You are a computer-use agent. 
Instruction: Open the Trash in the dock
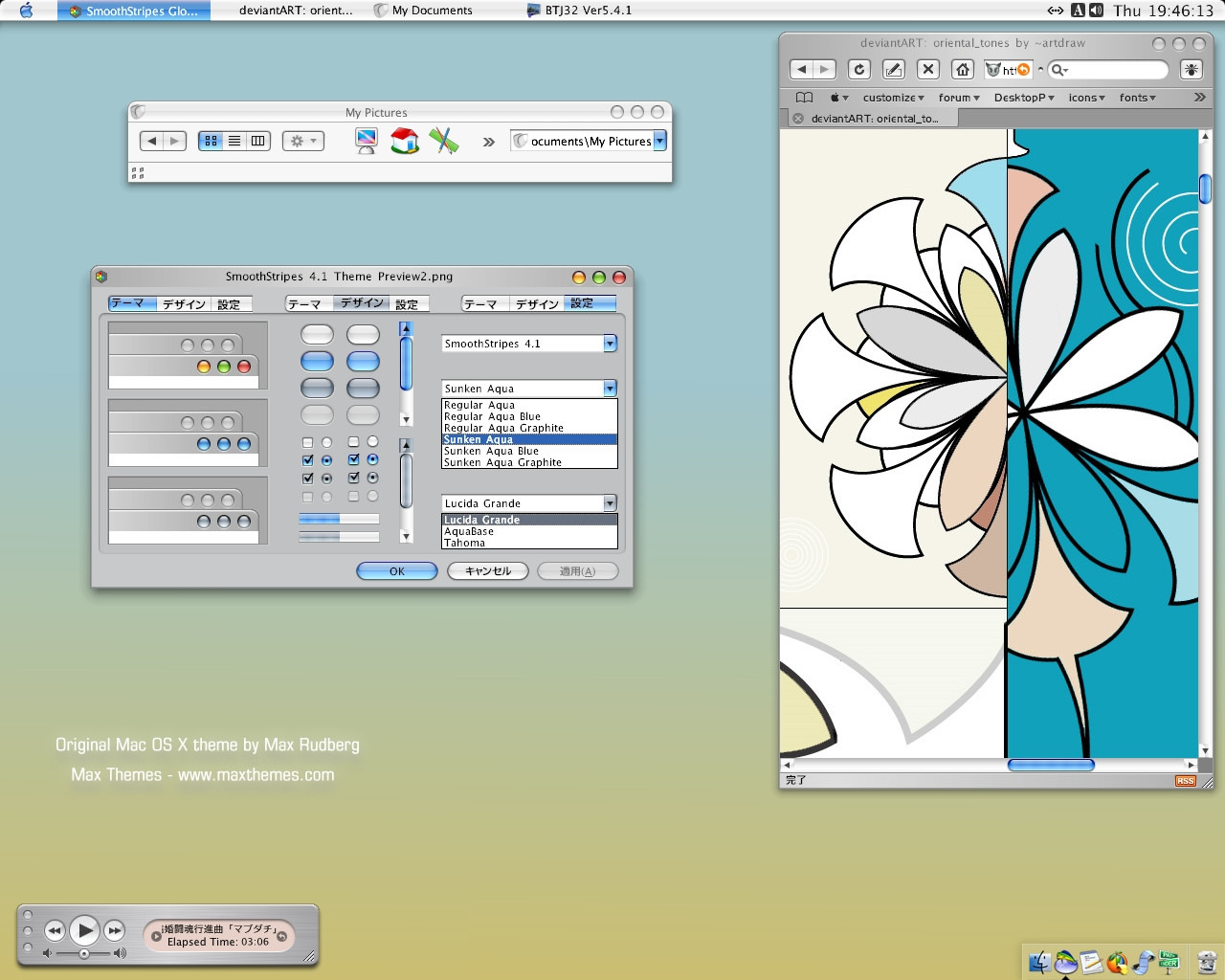pyautogui.click(x=1207, y=963)
